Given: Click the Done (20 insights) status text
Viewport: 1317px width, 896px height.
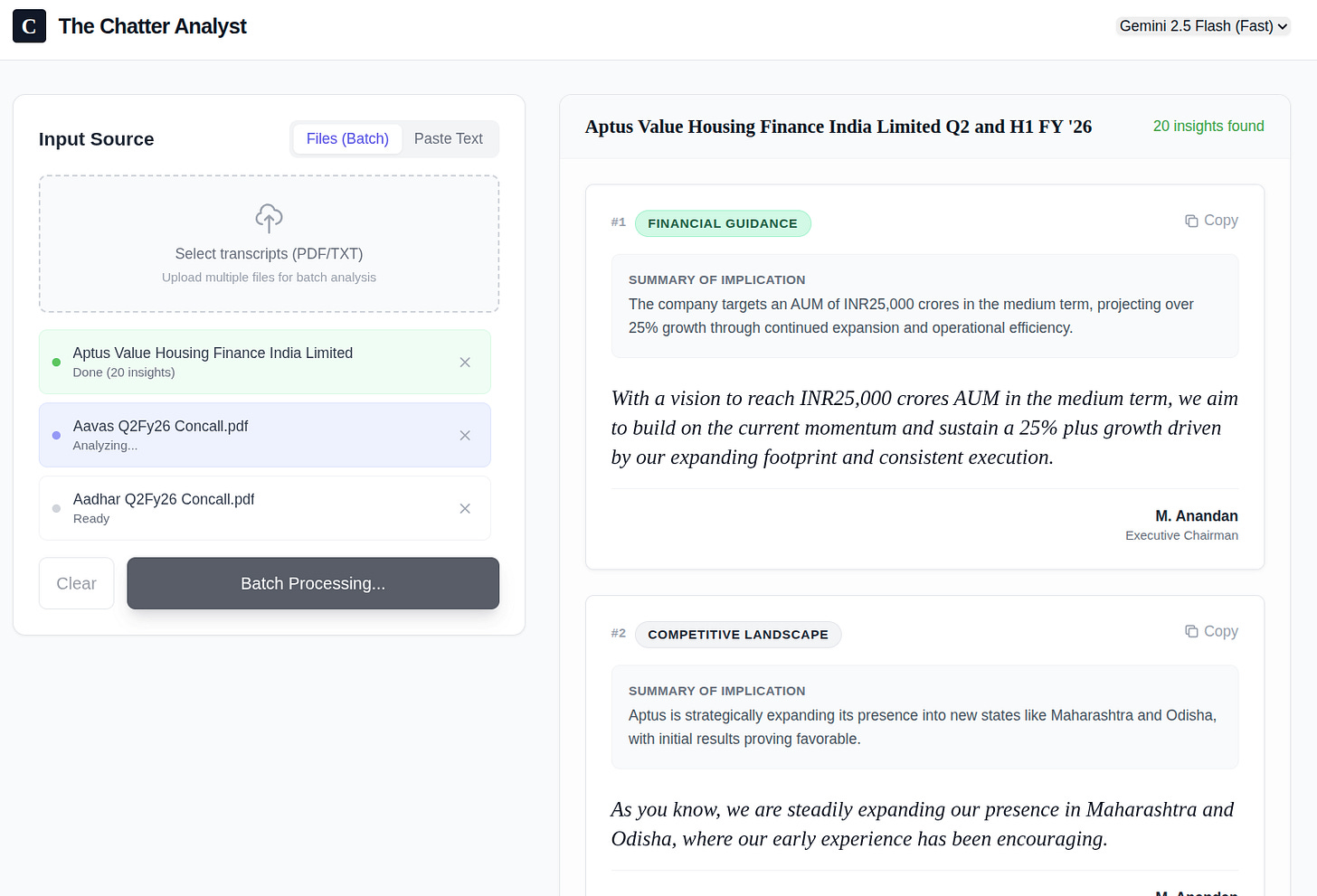Looking at the screenshot, I should (x=124, y=373).
